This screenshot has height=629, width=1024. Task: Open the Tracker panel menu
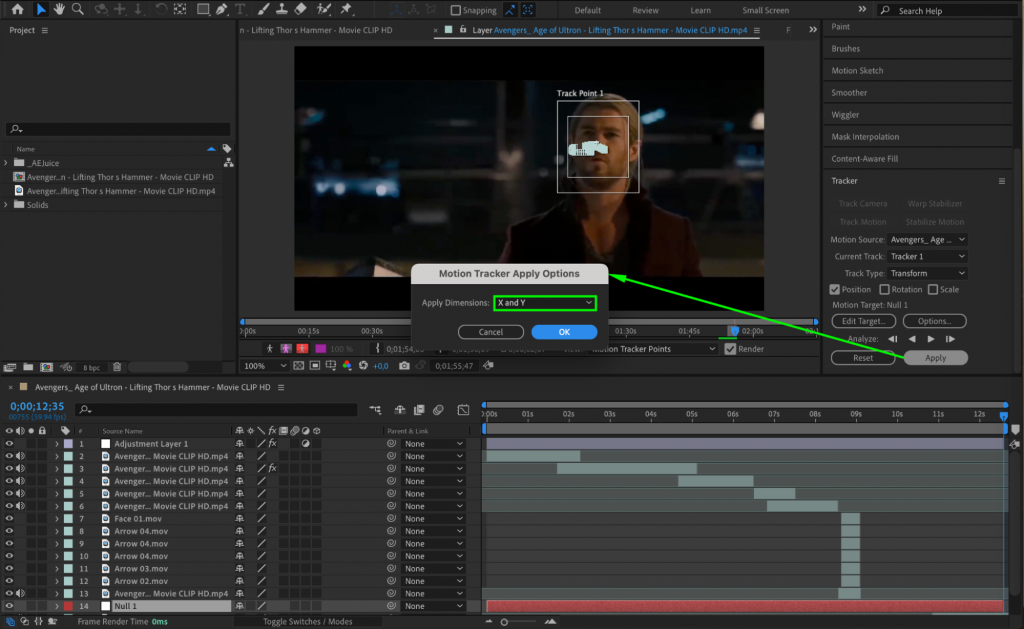(1001, 181)
